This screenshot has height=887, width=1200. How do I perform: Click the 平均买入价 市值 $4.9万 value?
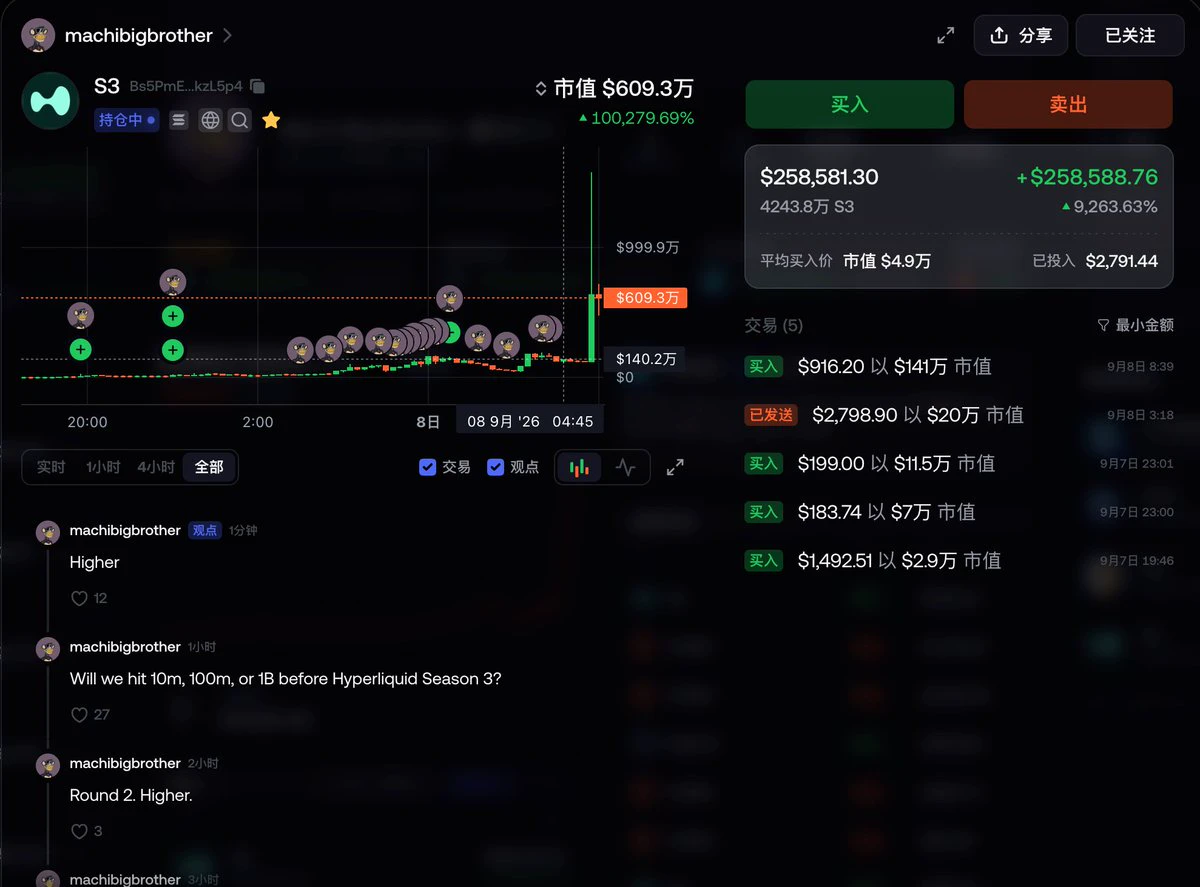(845, 261)
